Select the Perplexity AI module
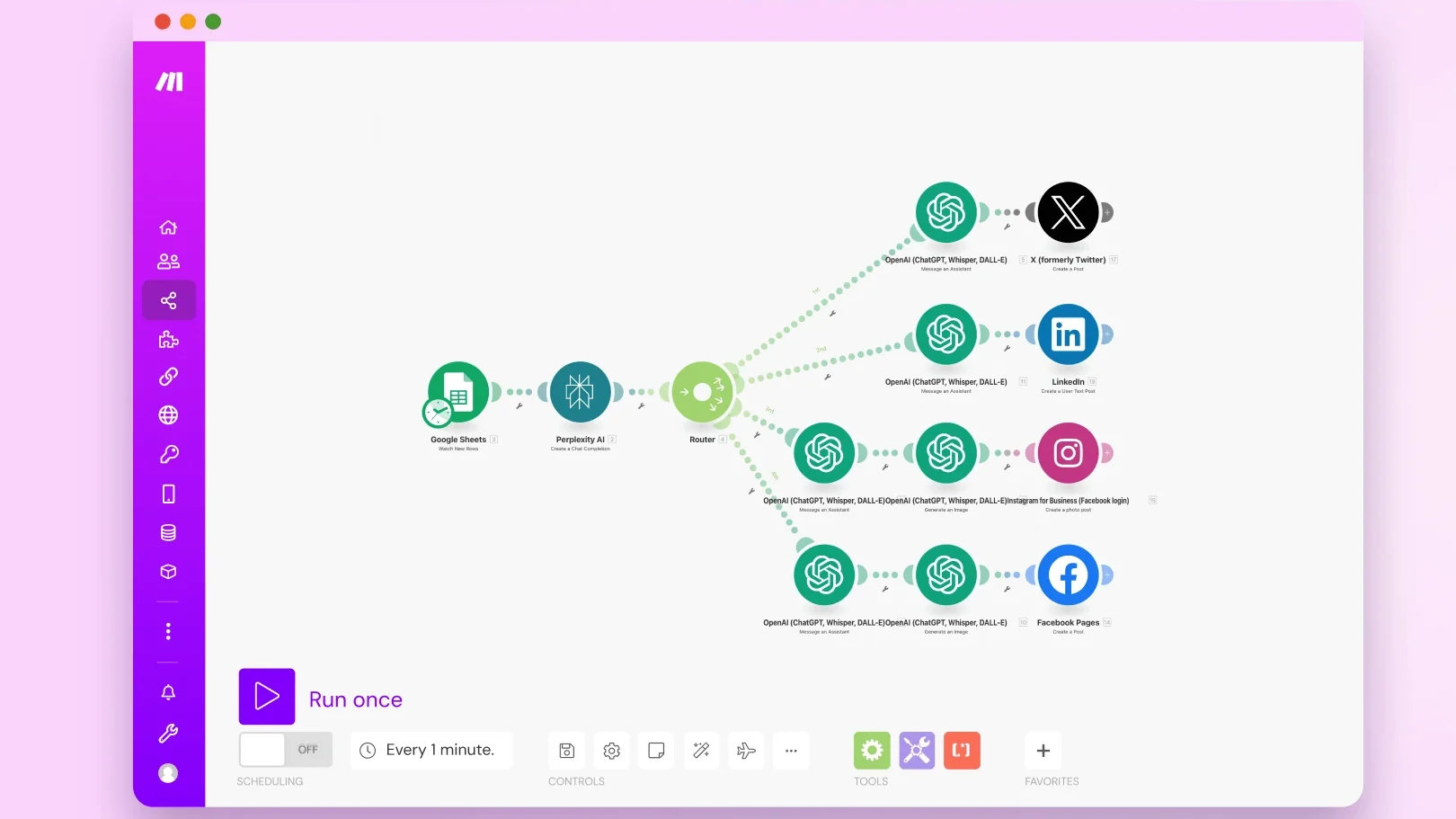 (x=580, y=393)
